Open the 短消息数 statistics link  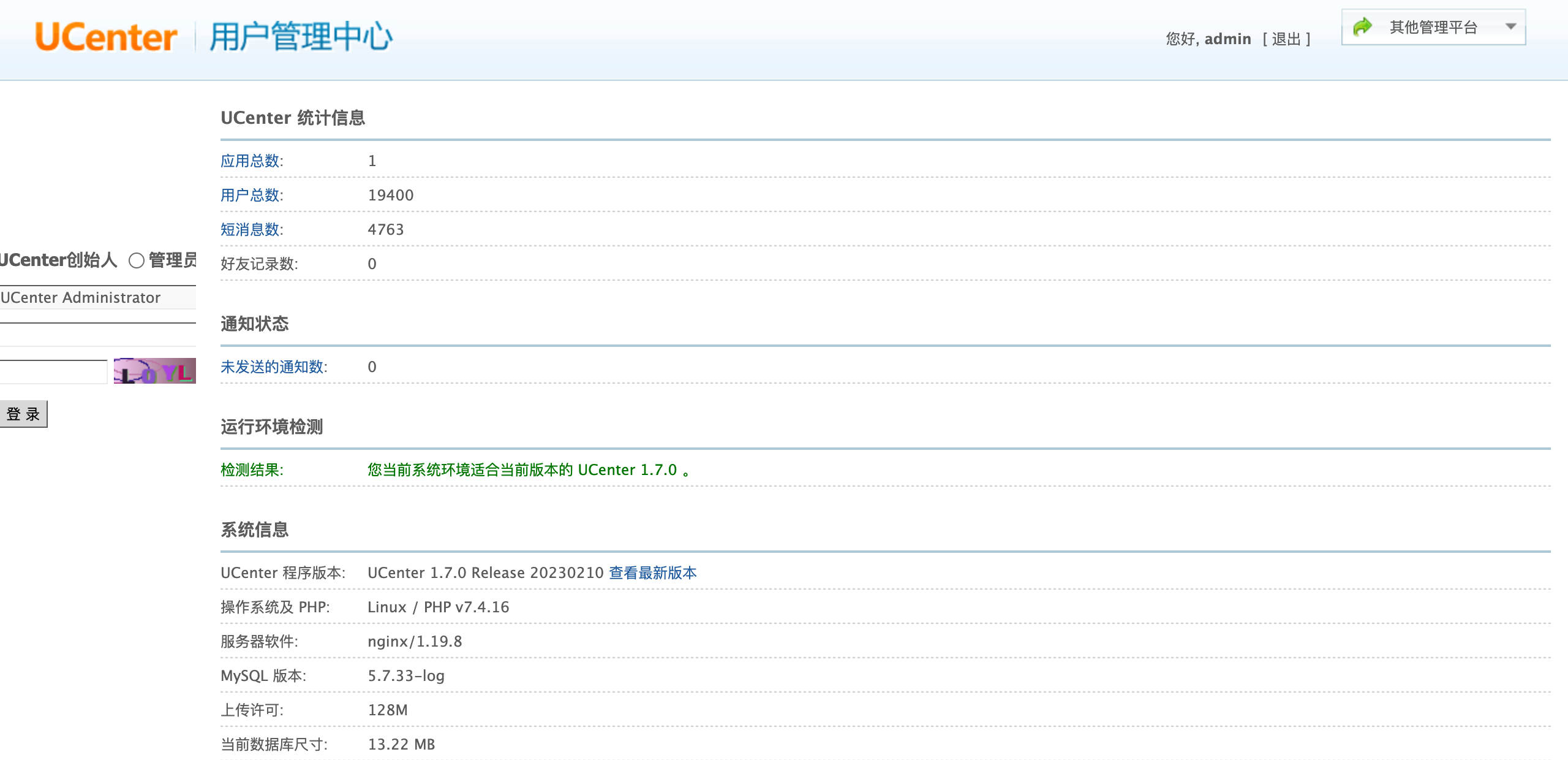[251, 229]
